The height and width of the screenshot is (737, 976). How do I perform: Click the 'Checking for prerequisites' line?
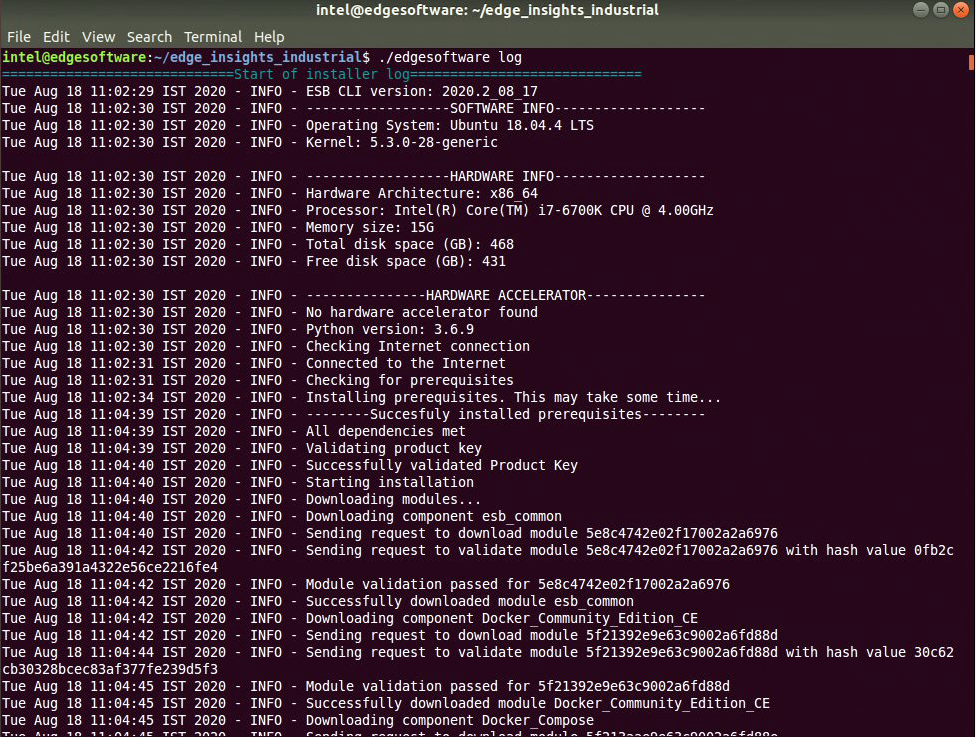258,380
